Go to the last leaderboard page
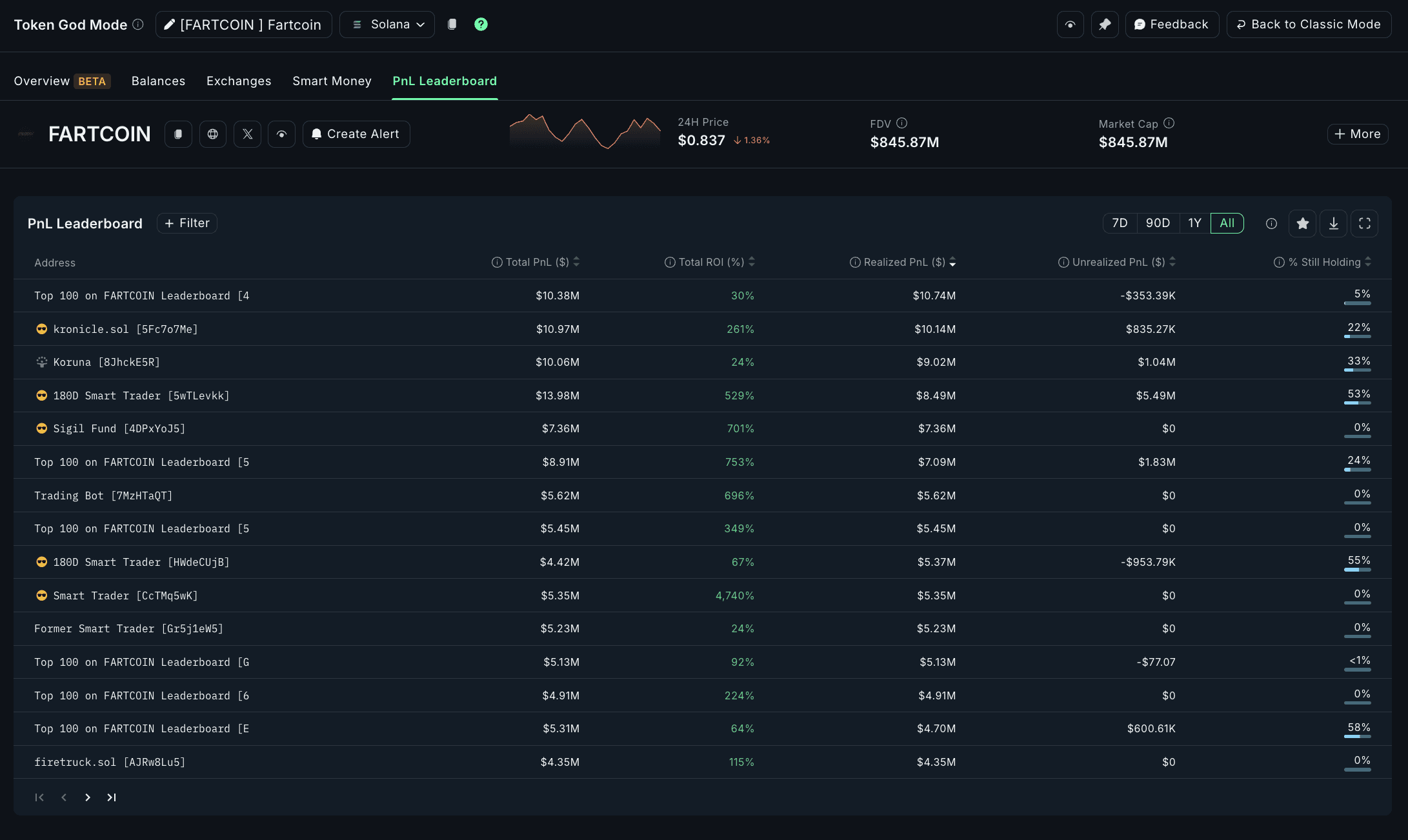1408x840 pixels. coord(112,797)
